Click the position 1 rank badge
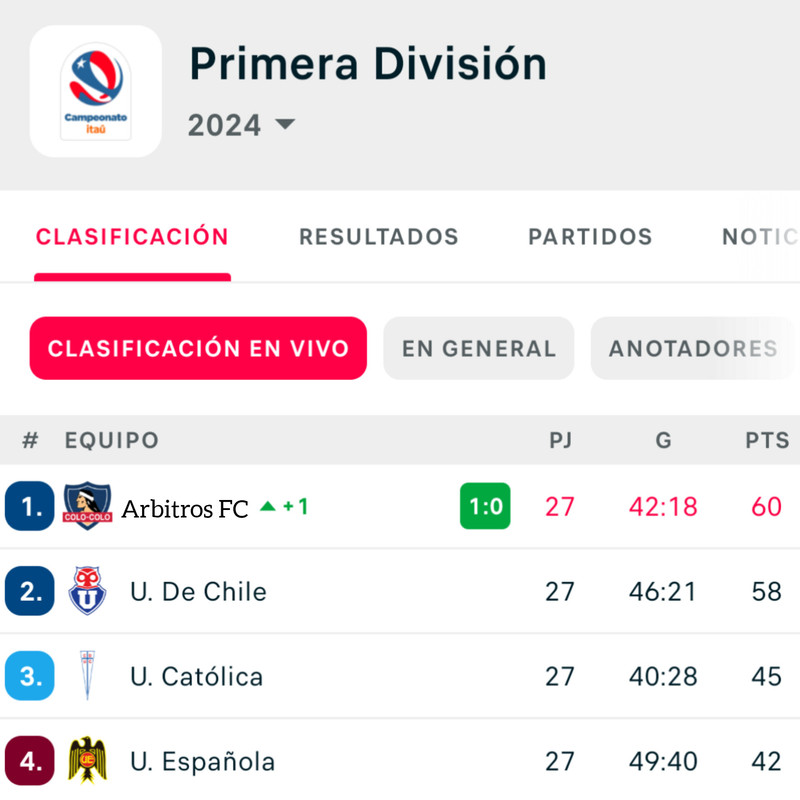The width and height of the screenshot is (800, 800). pos(30,506)
